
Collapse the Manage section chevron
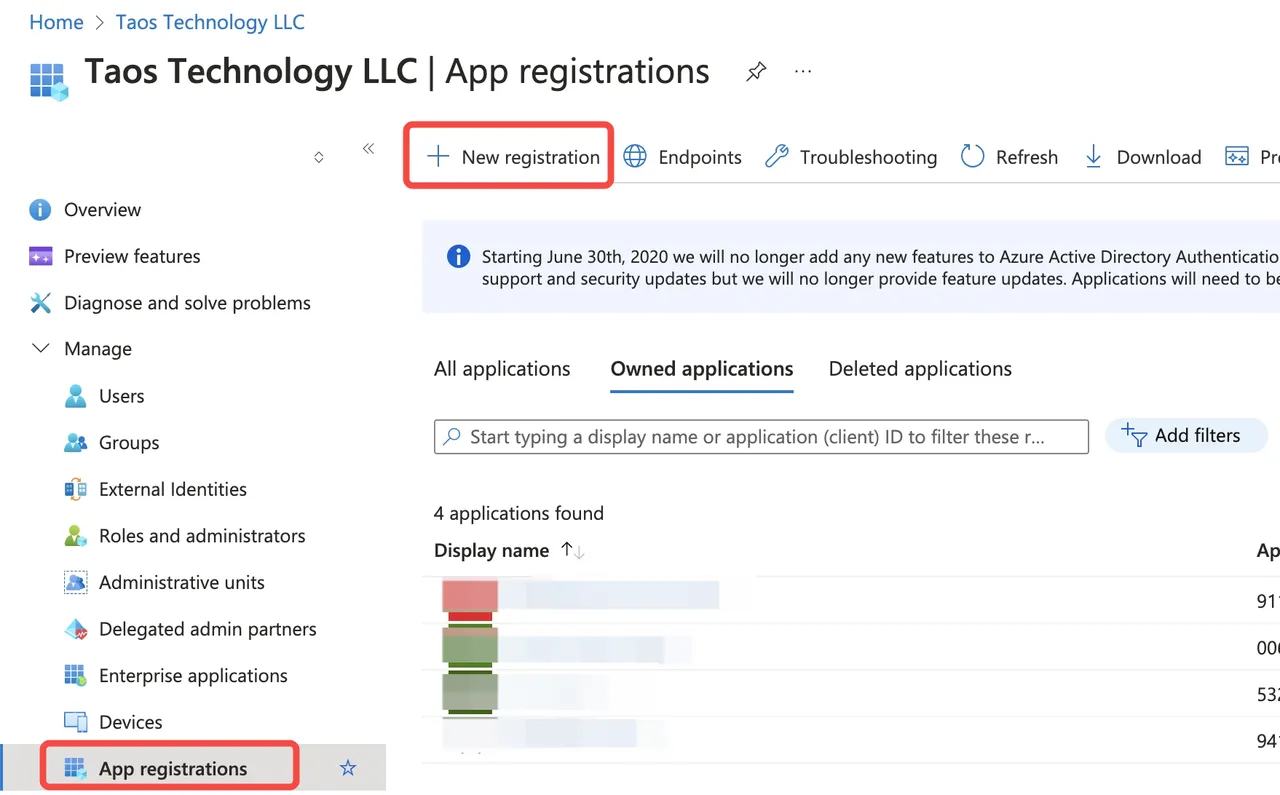tap(41, 349)
